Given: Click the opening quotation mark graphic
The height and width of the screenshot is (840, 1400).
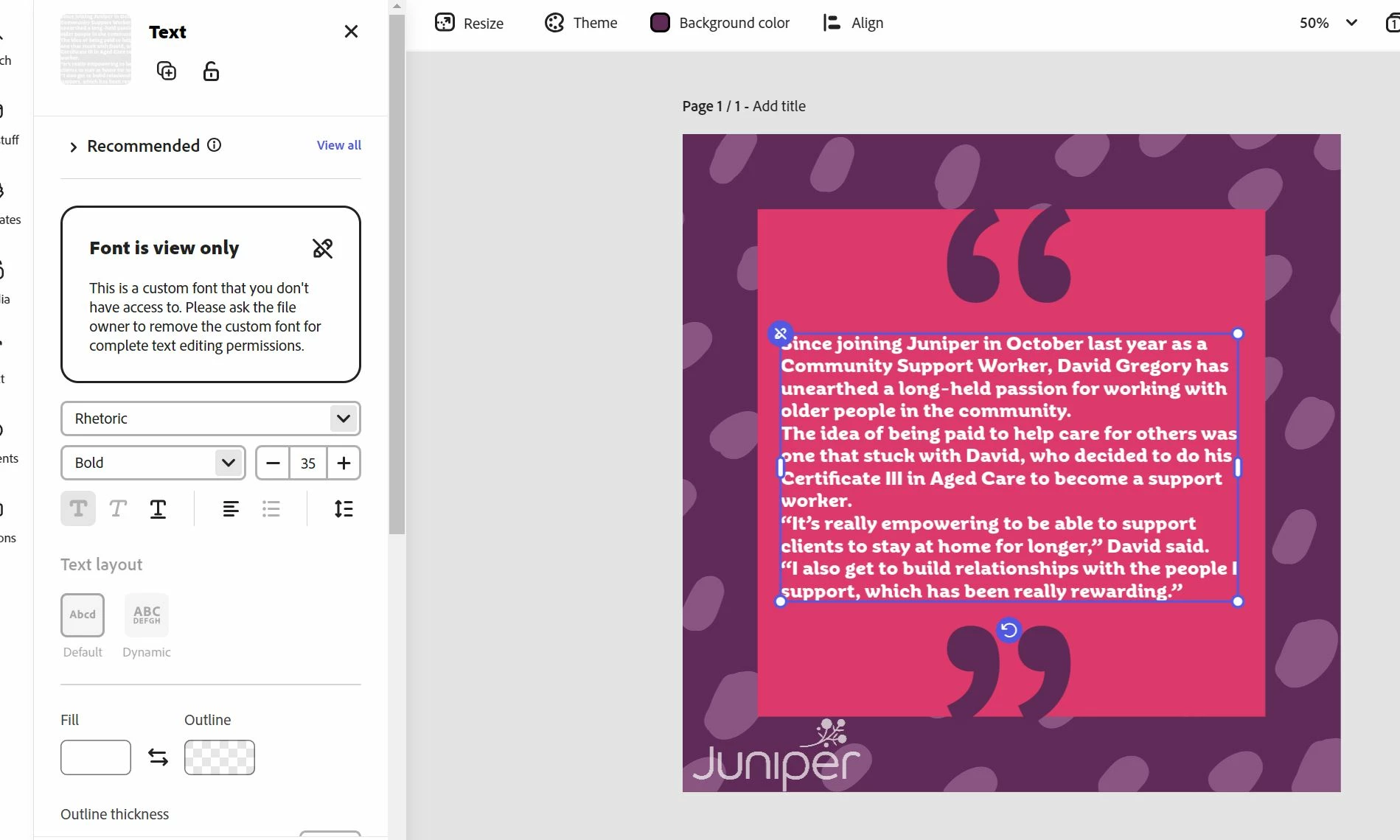Looking at the screenshot, I should [1009, 255].
